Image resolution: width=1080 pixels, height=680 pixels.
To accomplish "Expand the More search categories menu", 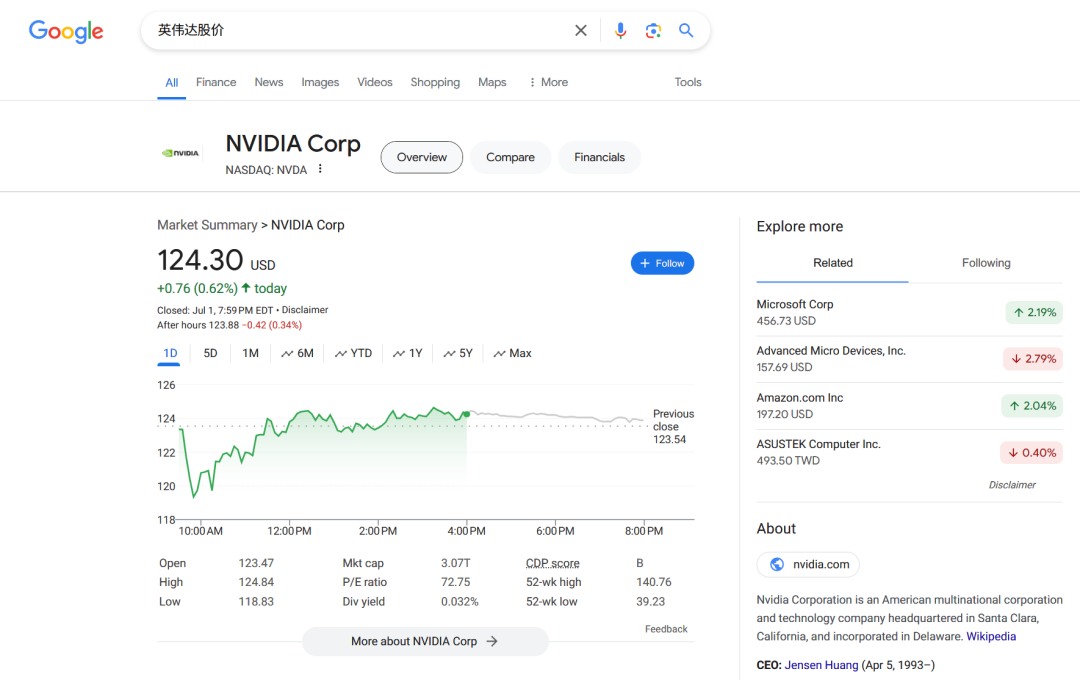I will tap(548, 82).
